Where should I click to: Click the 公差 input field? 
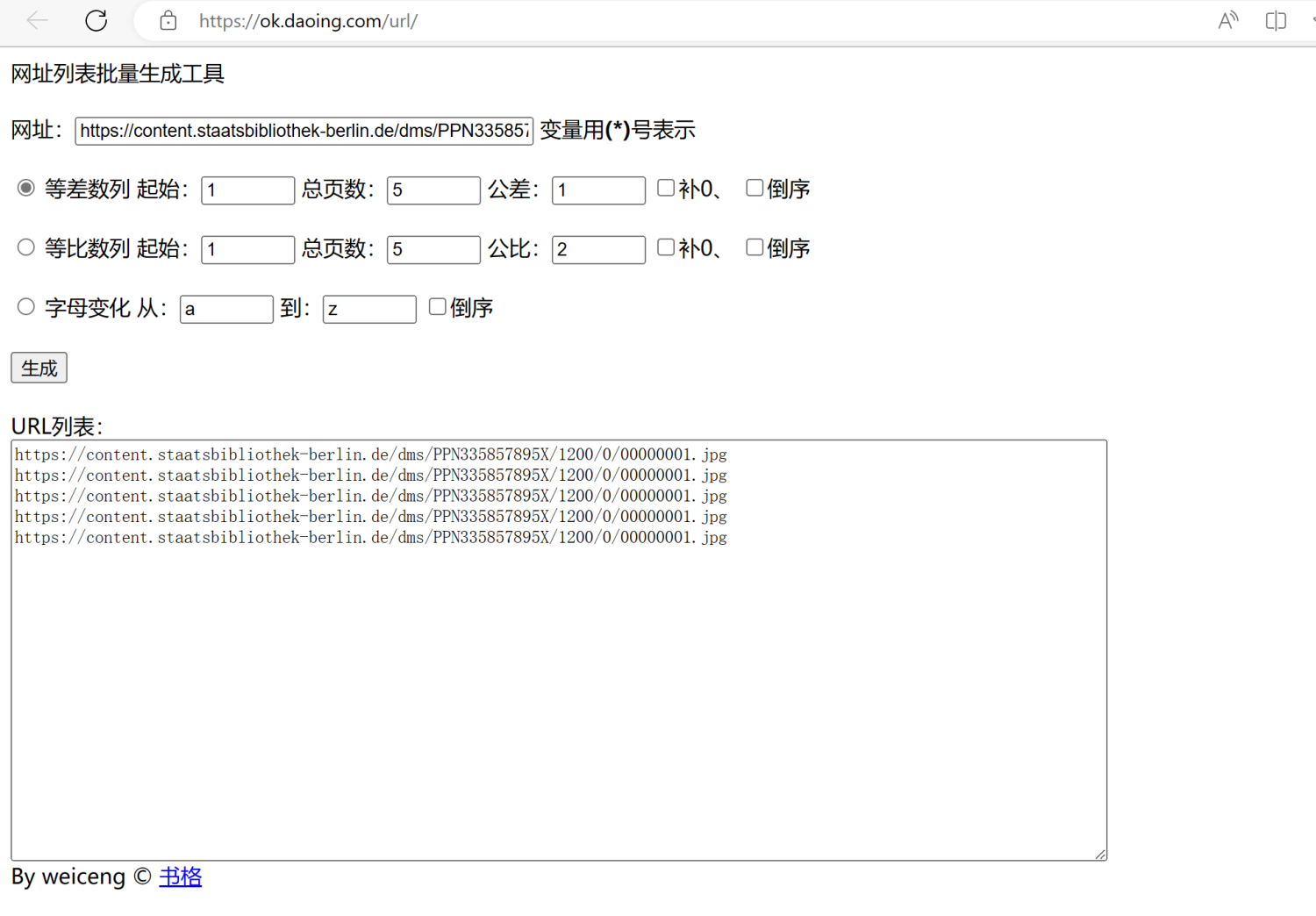(x=598, y=190)
